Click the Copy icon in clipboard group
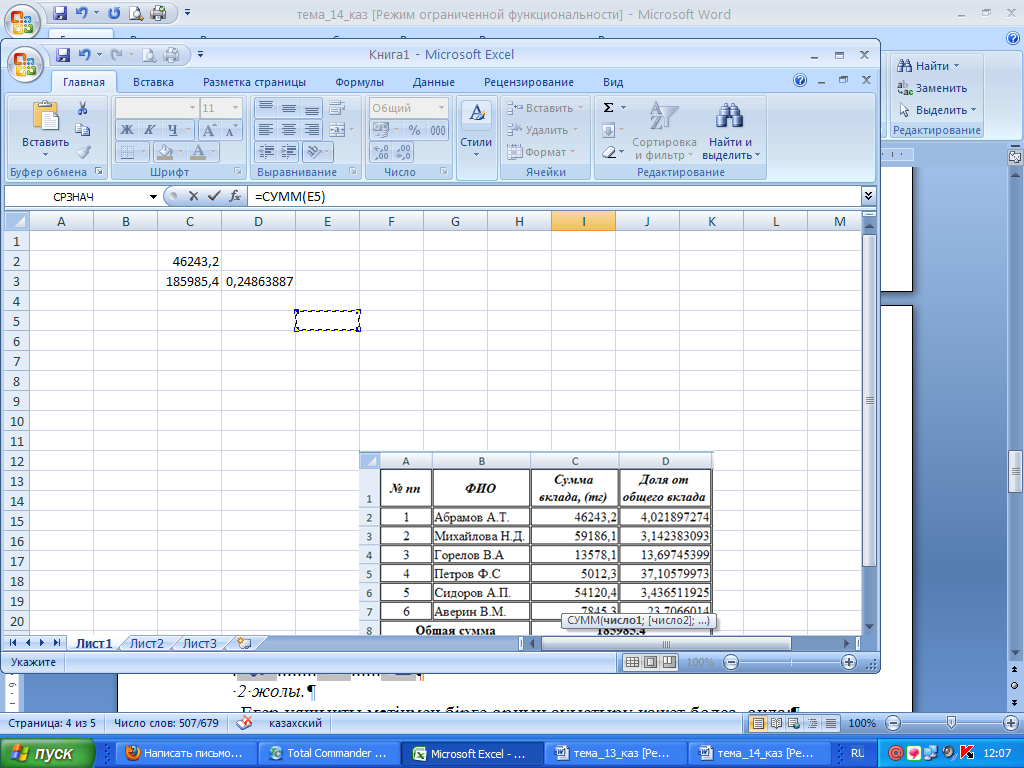The height and width of the screenshot is (768, 1024). pos(83,129)
